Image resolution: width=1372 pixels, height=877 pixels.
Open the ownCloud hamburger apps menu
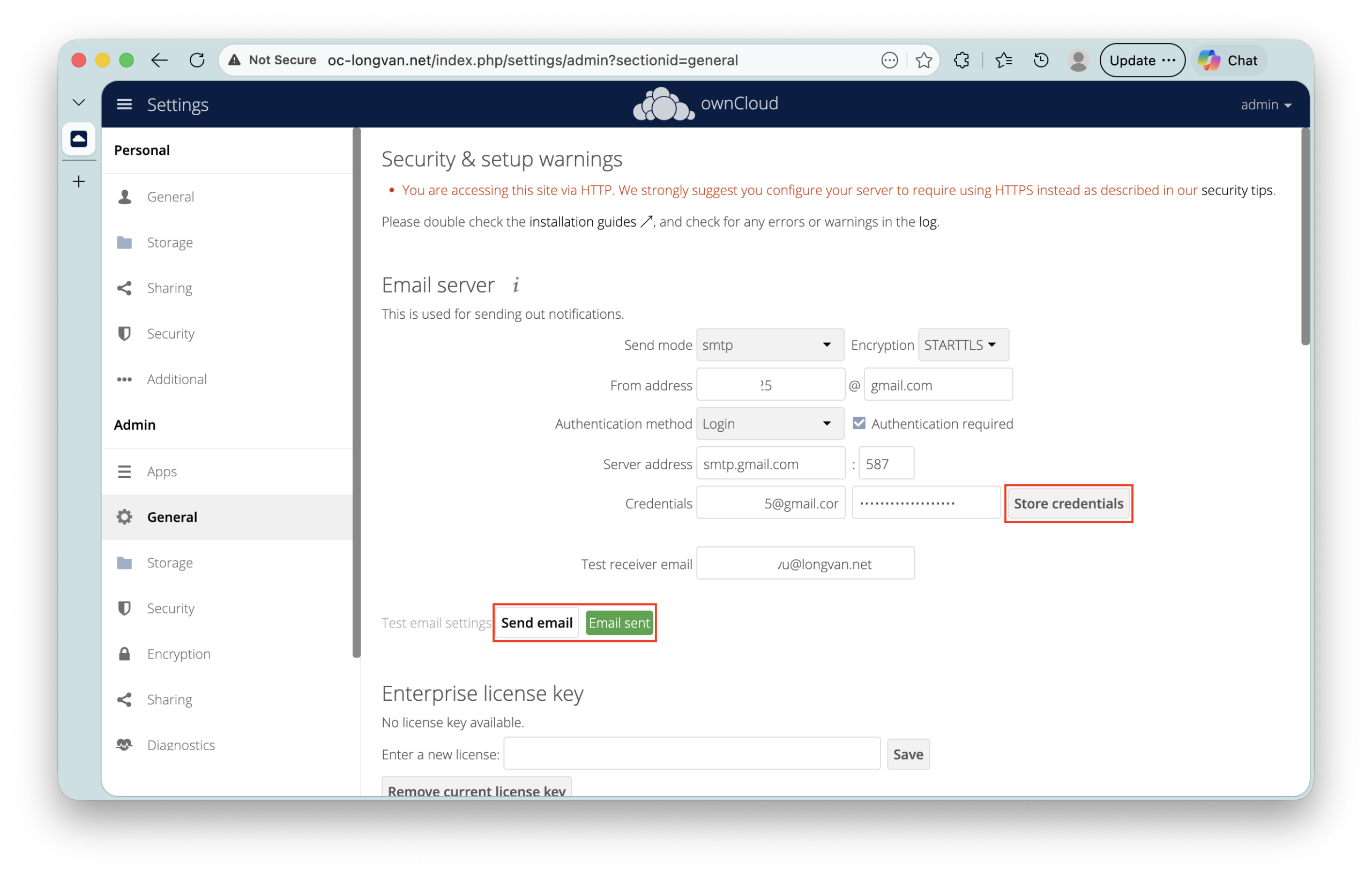(124, 104)
